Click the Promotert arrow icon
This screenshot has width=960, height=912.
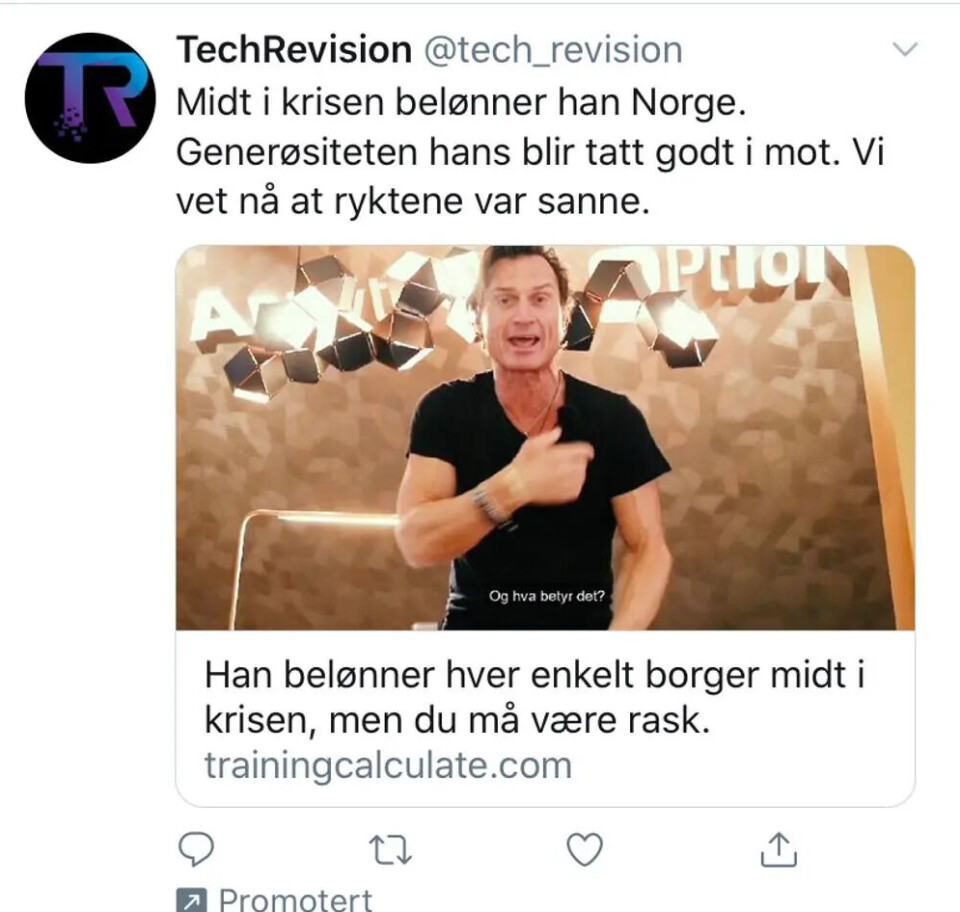point(192,900)
